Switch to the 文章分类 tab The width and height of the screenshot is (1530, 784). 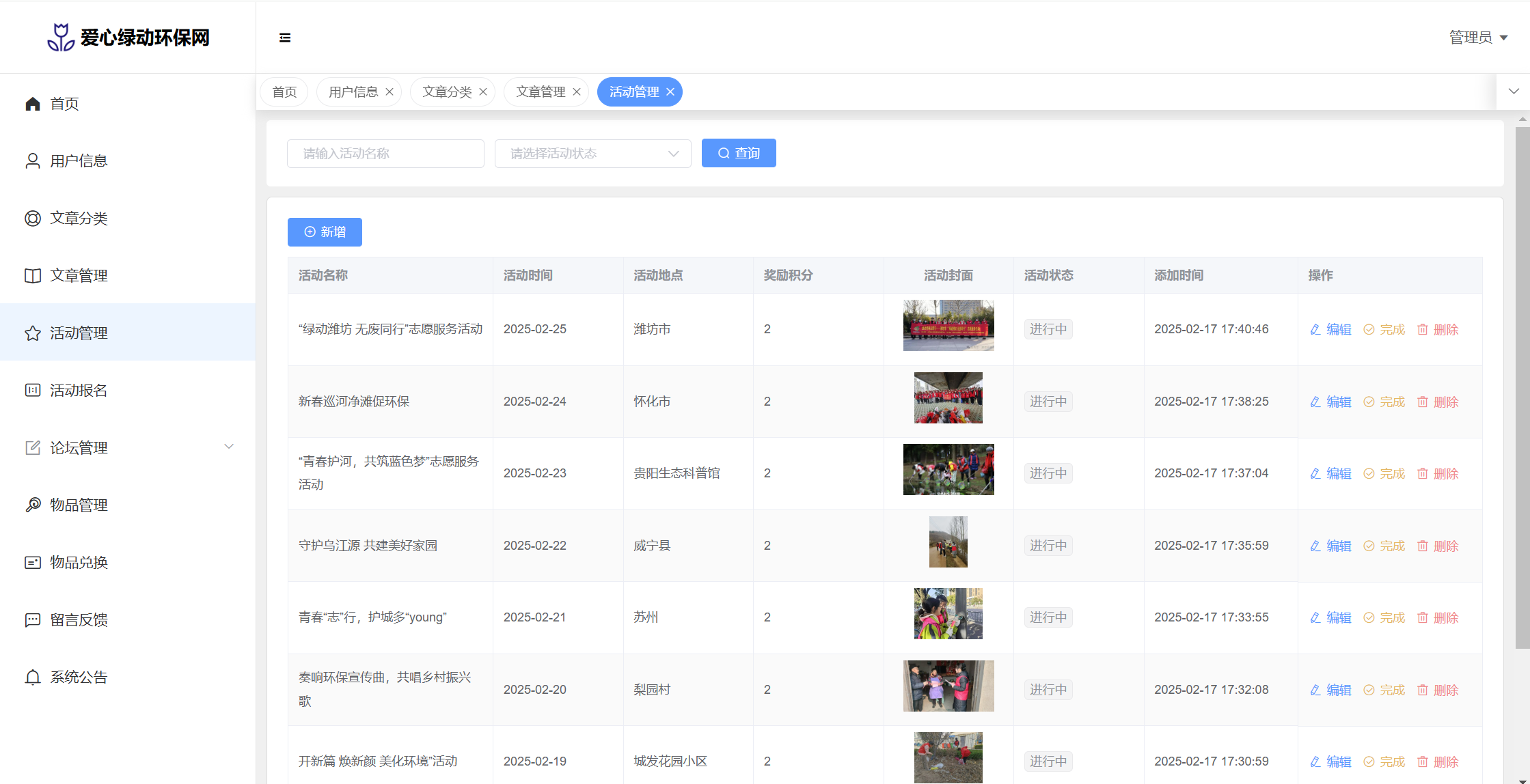coord(447,92)
